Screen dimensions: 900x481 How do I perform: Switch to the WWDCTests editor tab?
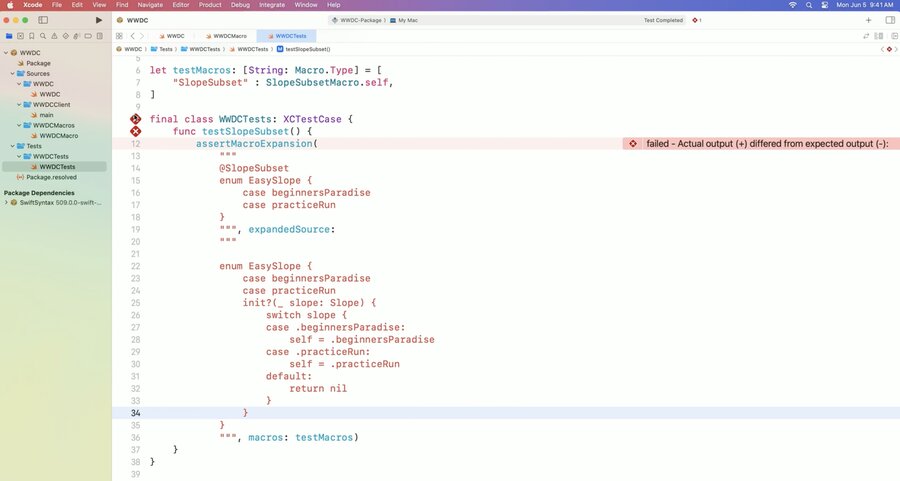(x=286, y=36)
